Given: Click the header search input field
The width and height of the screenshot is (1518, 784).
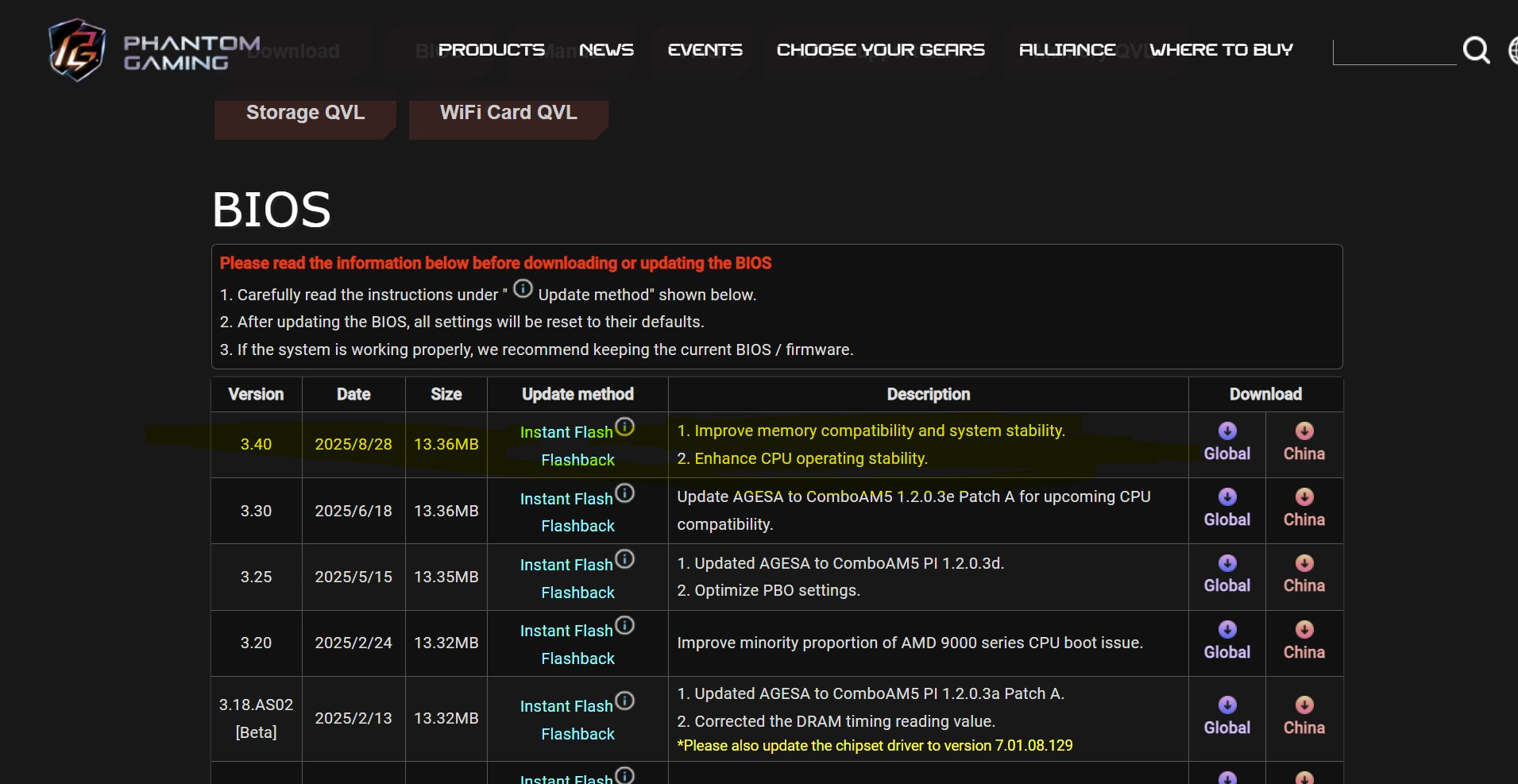Looking at the screenshot, I should tap(1394, 51).
